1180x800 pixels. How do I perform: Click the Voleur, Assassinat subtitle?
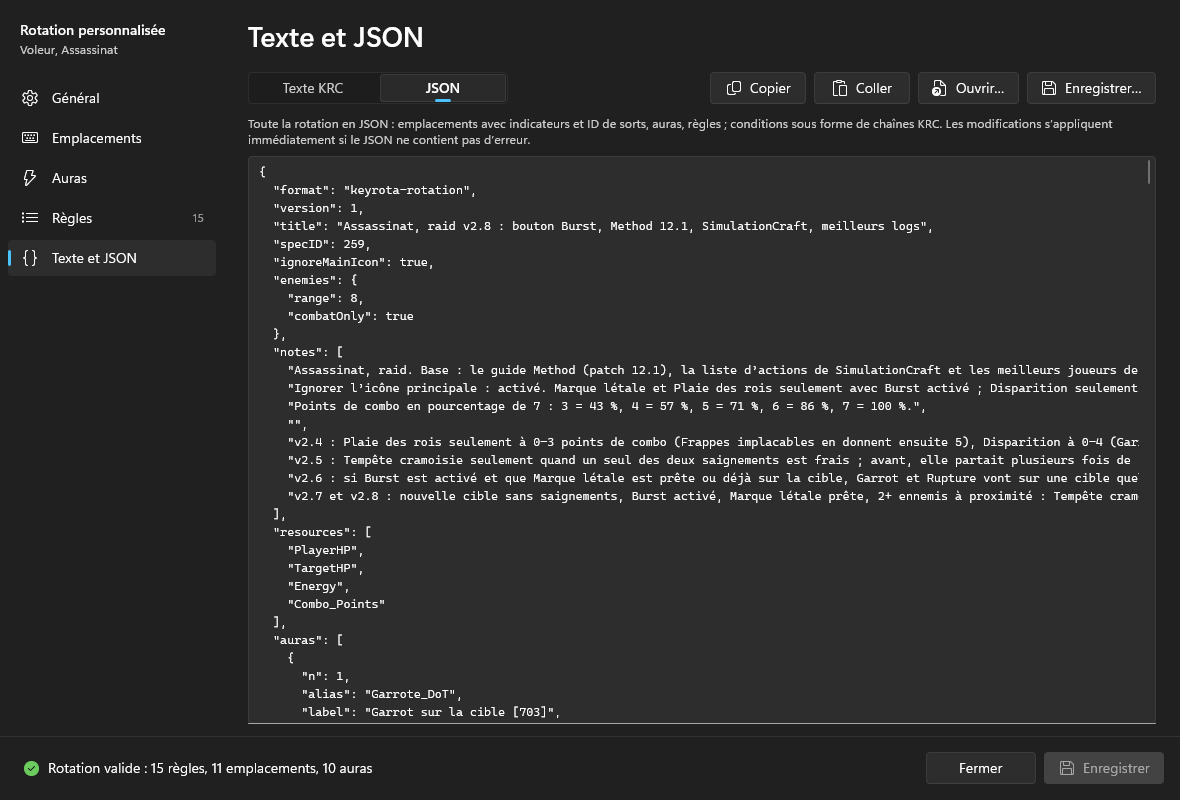68,50
